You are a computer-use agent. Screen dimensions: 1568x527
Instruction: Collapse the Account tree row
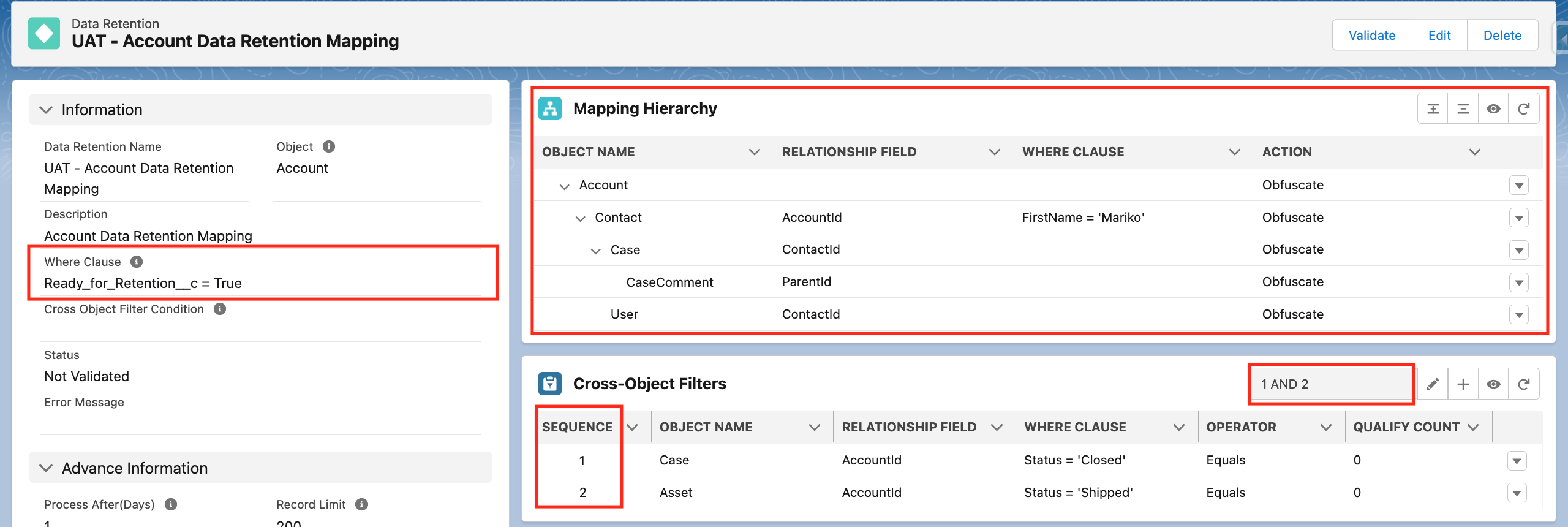pos(564,186)
